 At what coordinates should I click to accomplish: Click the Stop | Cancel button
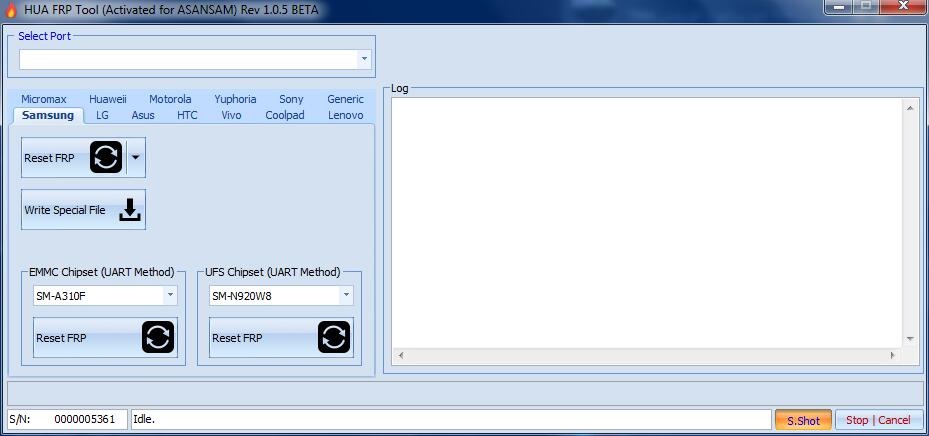[x=878, y=420]
